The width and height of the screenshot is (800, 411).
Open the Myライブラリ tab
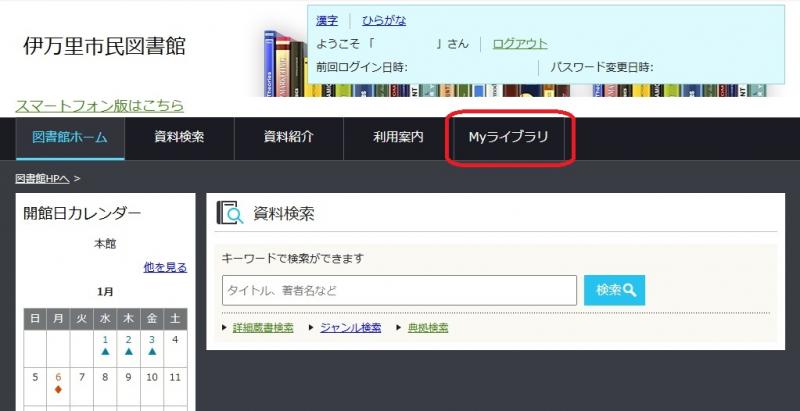click(x=509, y=138)
